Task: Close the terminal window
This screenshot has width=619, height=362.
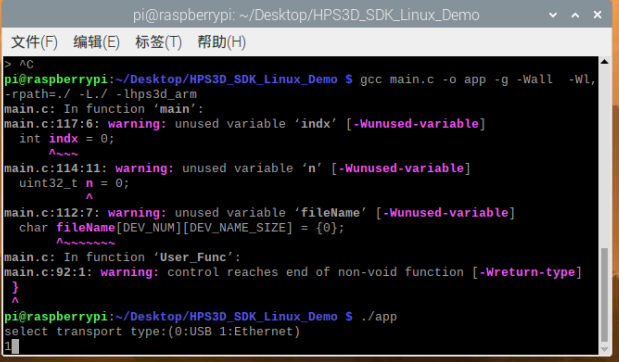Action: pyautogui.click(x=597, y=15)
